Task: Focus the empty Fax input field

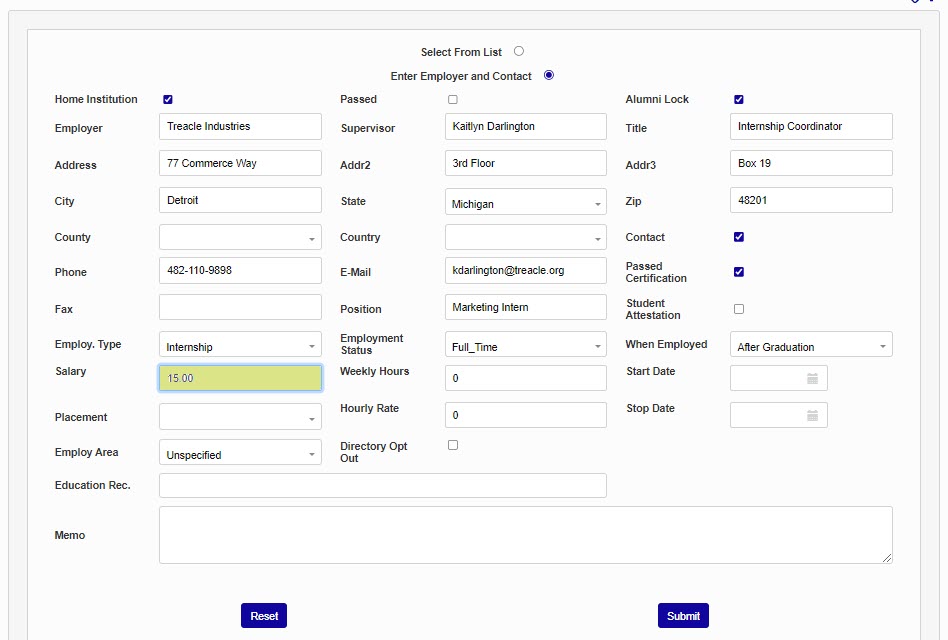Action: pyautogui.click(x=240, y=308)
